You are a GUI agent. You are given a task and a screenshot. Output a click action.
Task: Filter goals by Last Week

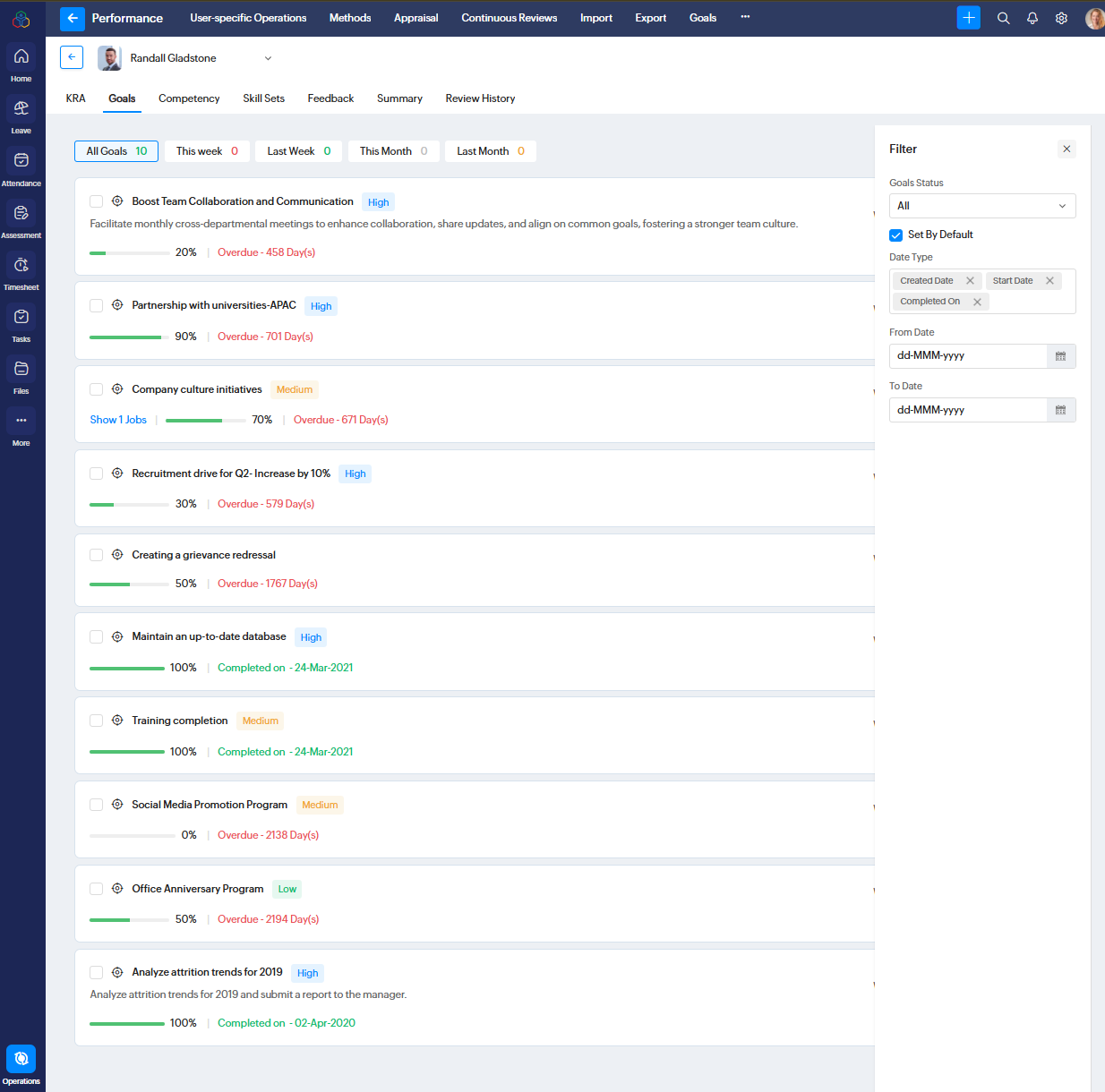tap(298, 151)
